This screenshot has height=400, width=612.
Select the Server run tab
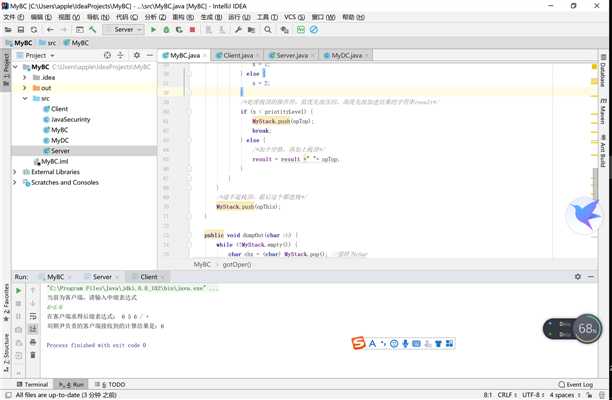102,277
